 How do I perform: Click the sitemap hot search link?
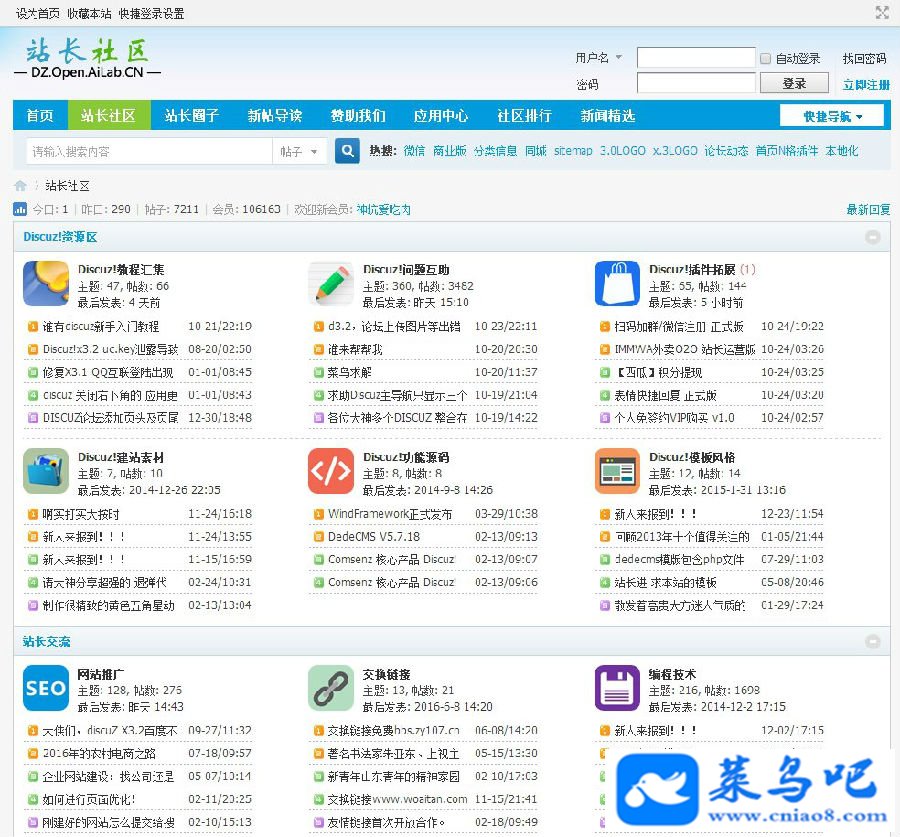(573, 151)
